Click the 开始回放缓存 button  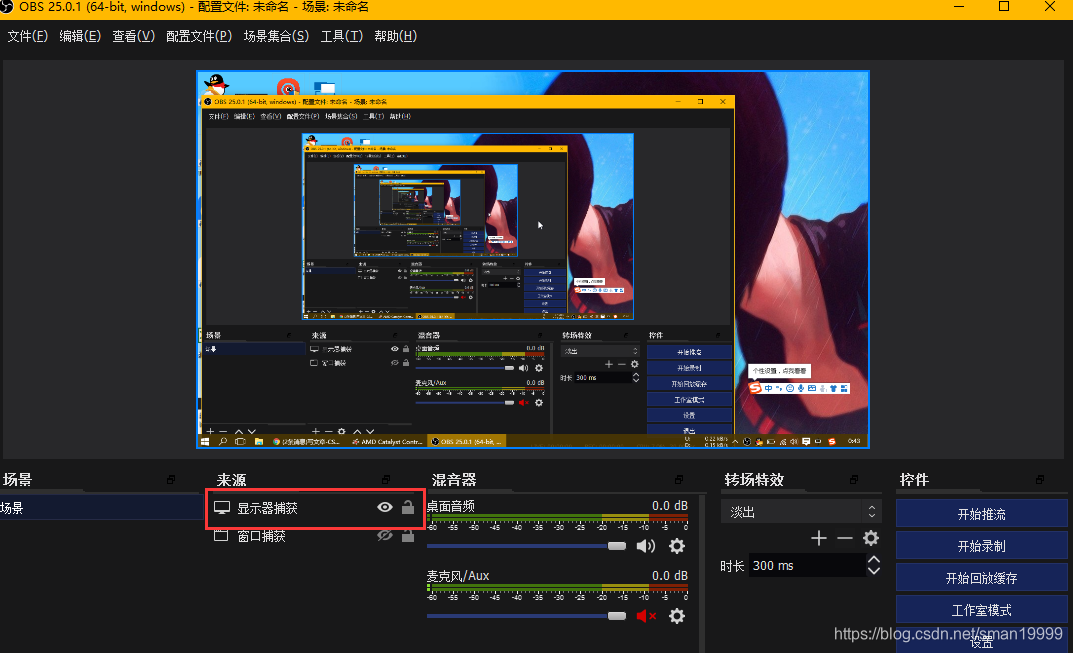tap(981, 578)
